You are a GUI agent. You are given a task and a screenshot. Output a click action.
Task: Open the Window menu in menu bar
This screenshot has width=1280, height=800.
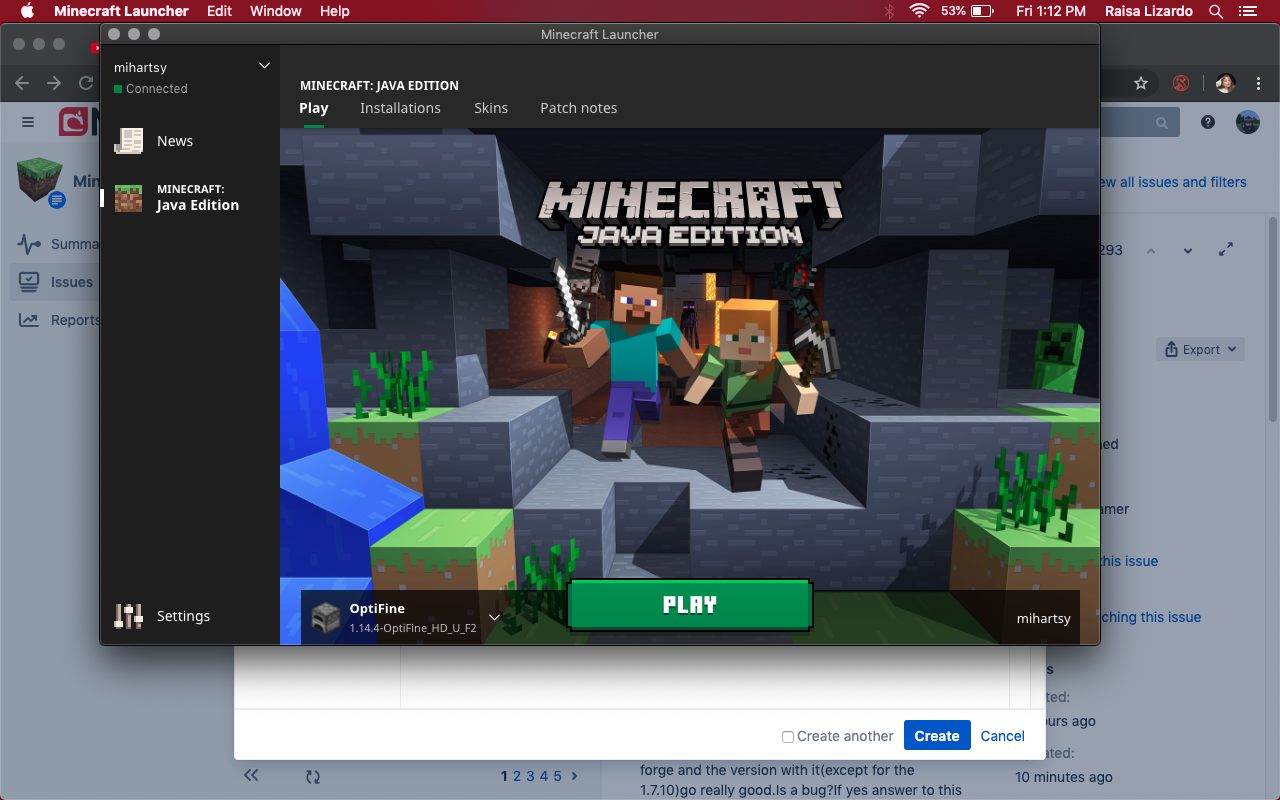[275, 11]
